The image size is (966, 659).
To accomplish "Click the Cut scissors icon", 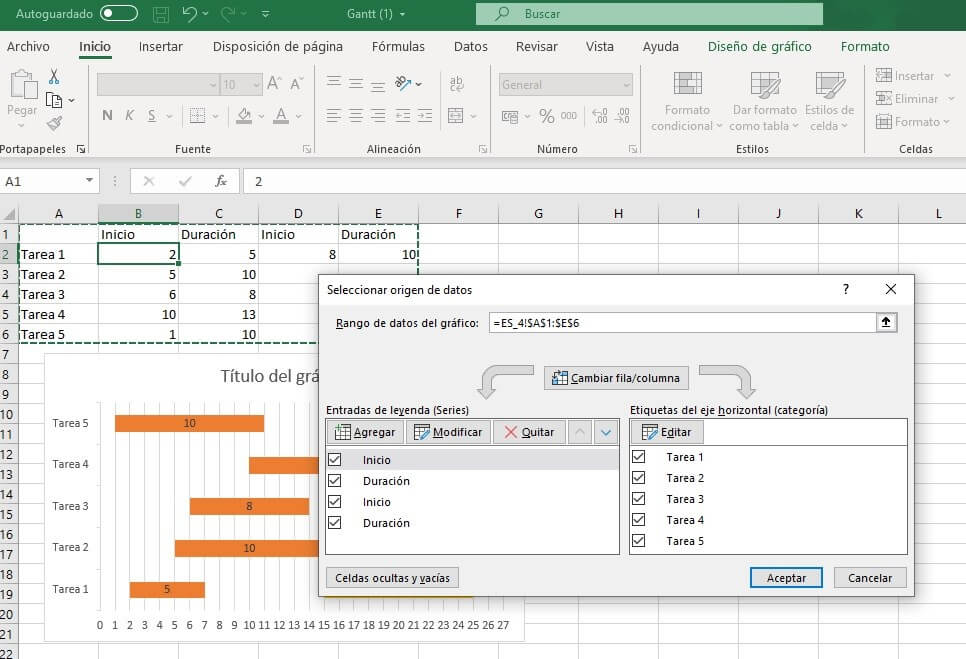I will tap(54, 76).
